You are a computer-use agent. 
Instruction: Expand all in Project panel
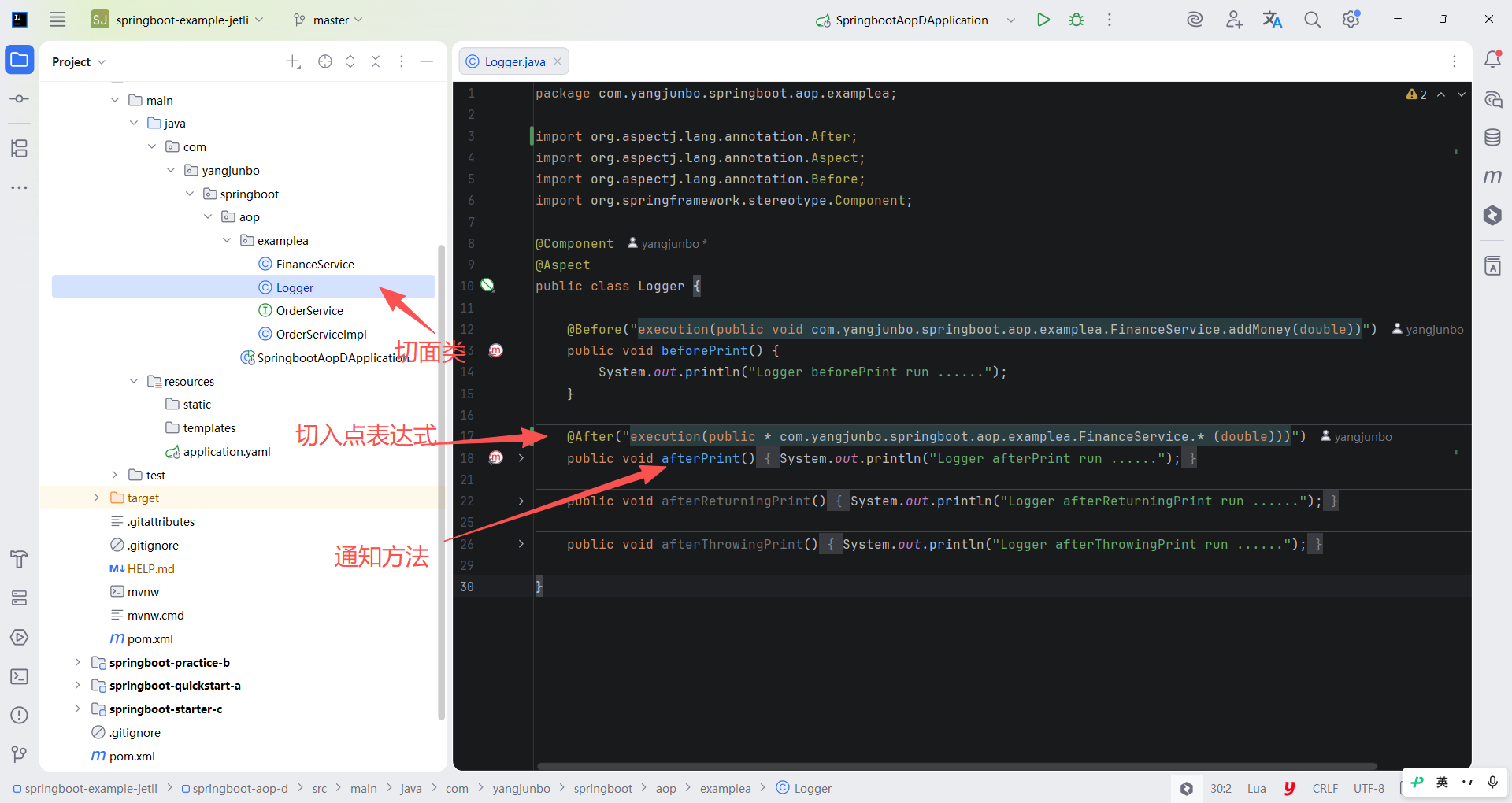(x=350, y=61)
